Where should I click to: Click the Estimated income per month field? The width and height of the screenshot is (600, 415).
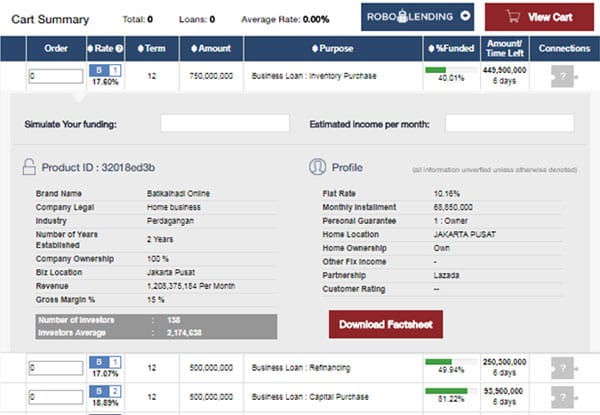coord(509,123)
